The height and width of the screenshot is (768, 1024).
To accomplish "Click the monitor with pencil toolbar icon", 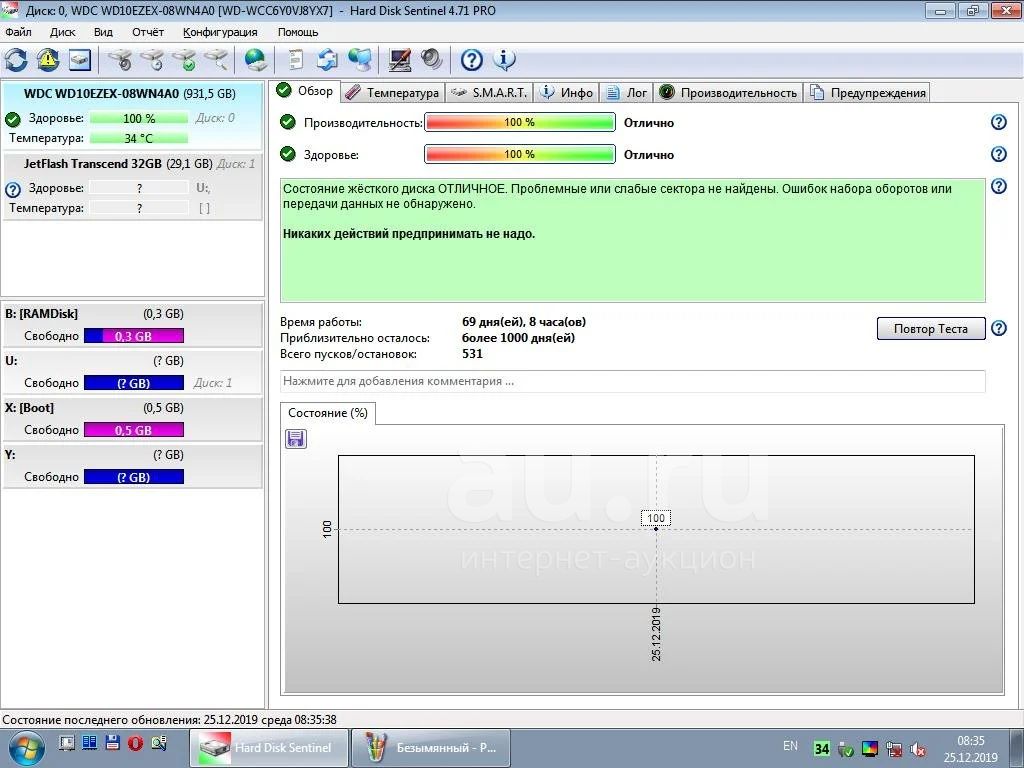I will 400,60.
